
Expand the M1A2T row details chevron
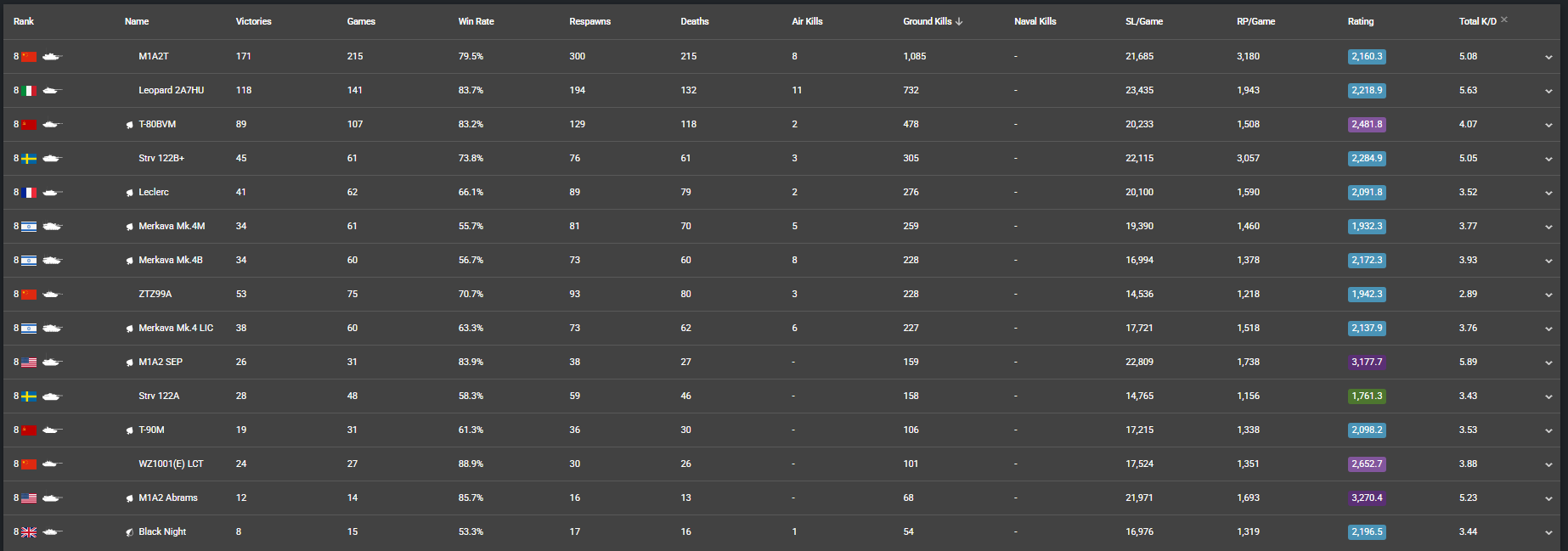tap(1548, 58)
